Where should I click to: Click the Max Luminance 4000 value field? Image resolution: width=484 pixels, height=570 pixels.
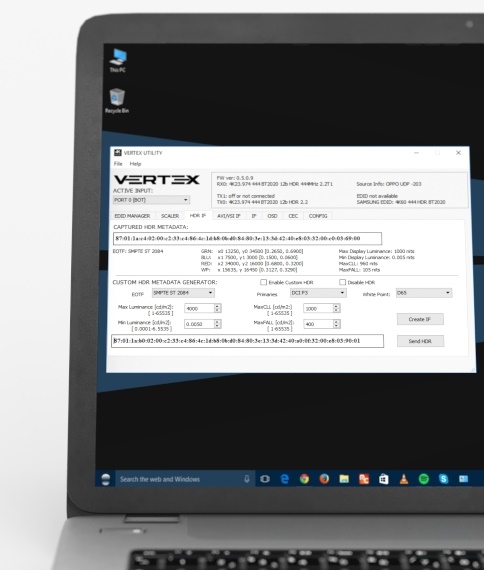[199, 308]
